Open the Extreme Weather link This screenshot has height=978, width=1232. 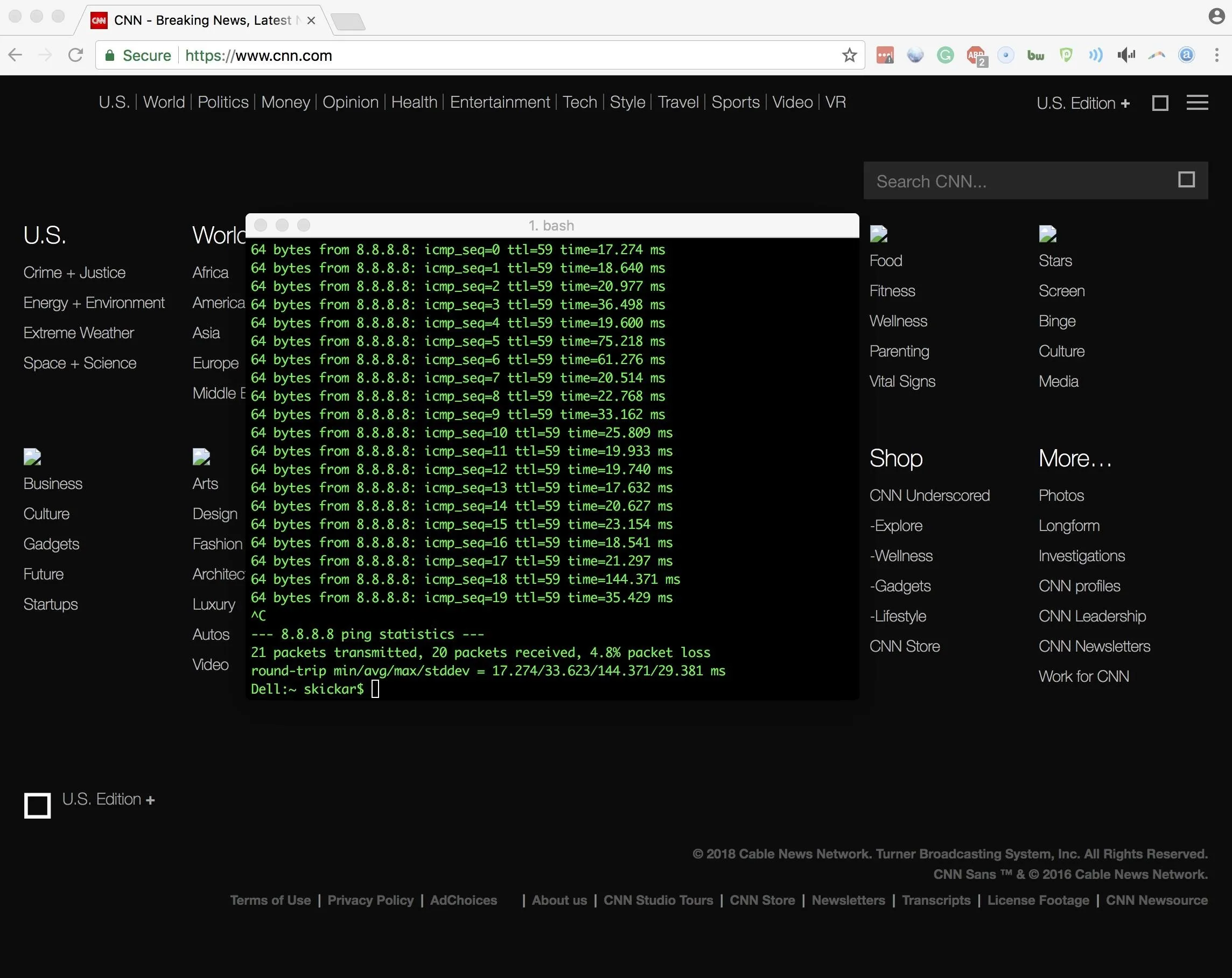pos(78,333)
